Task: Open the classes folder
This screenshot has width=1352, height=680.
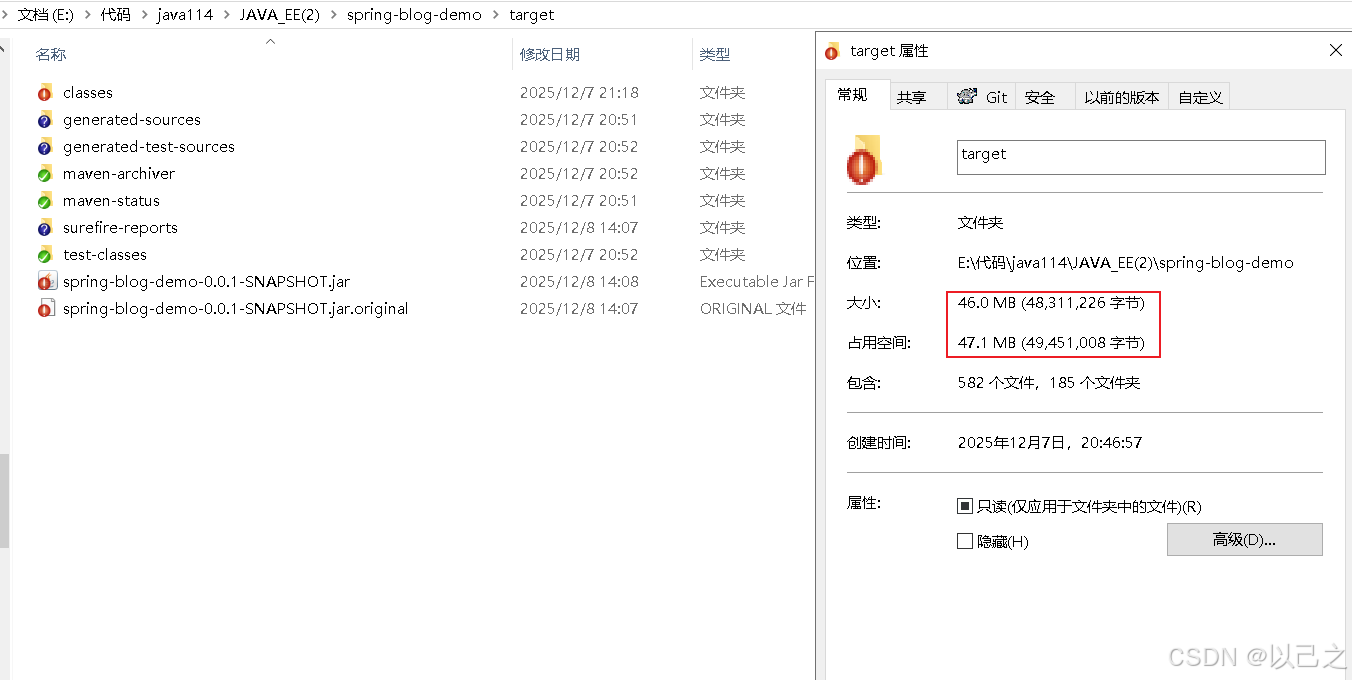Action: click(88, 92)
